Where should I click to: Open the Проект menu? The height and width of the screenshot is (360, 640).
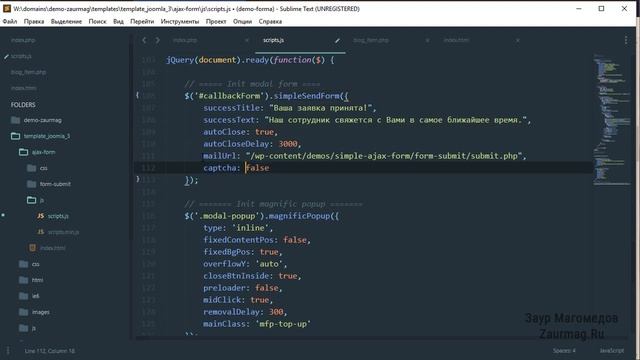[216, 21]
